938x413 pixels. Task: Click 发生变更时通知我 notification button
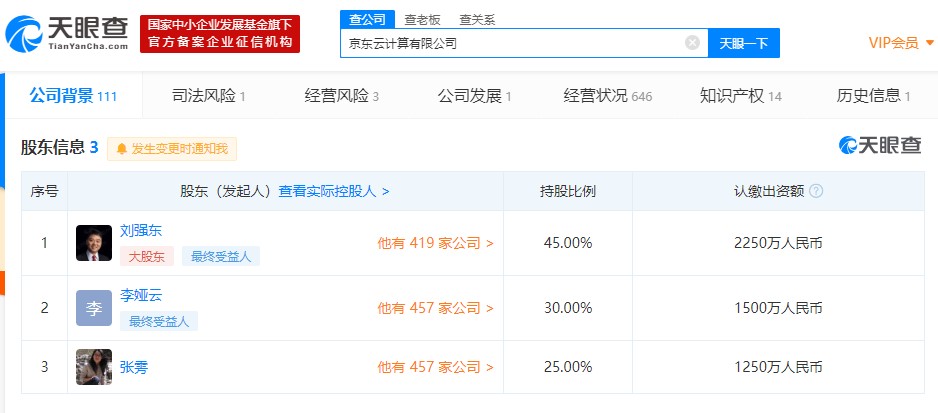pyautogui.click(x=172, y=148)
